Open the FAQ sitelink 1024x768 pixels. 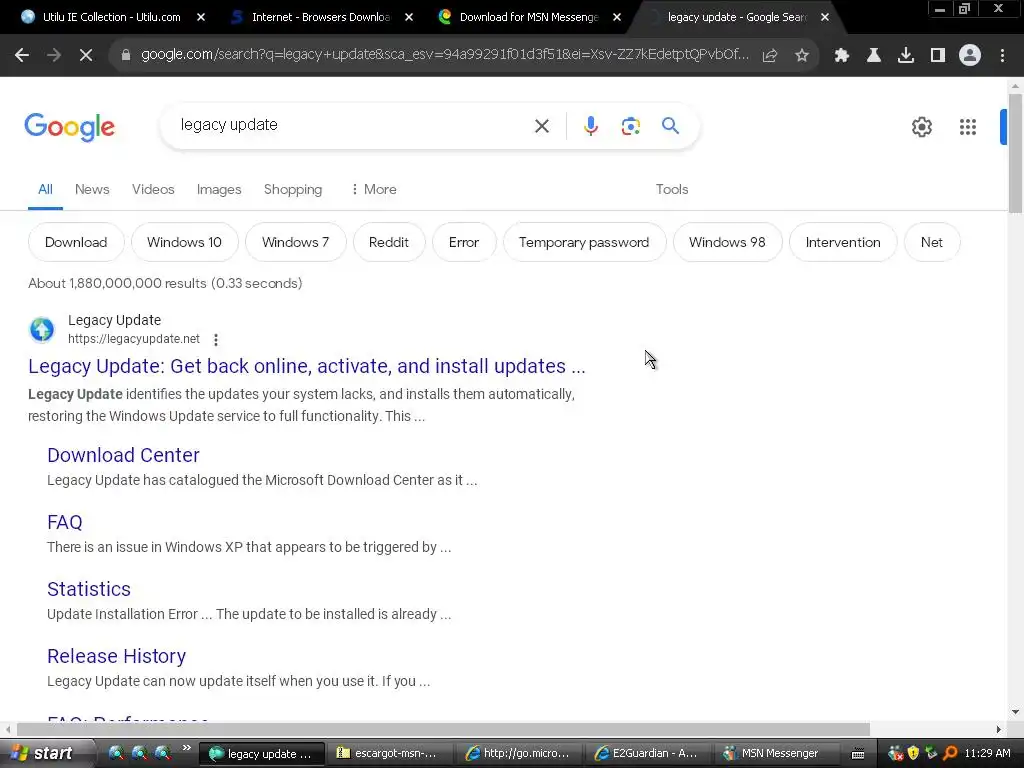tap(65, 522)
